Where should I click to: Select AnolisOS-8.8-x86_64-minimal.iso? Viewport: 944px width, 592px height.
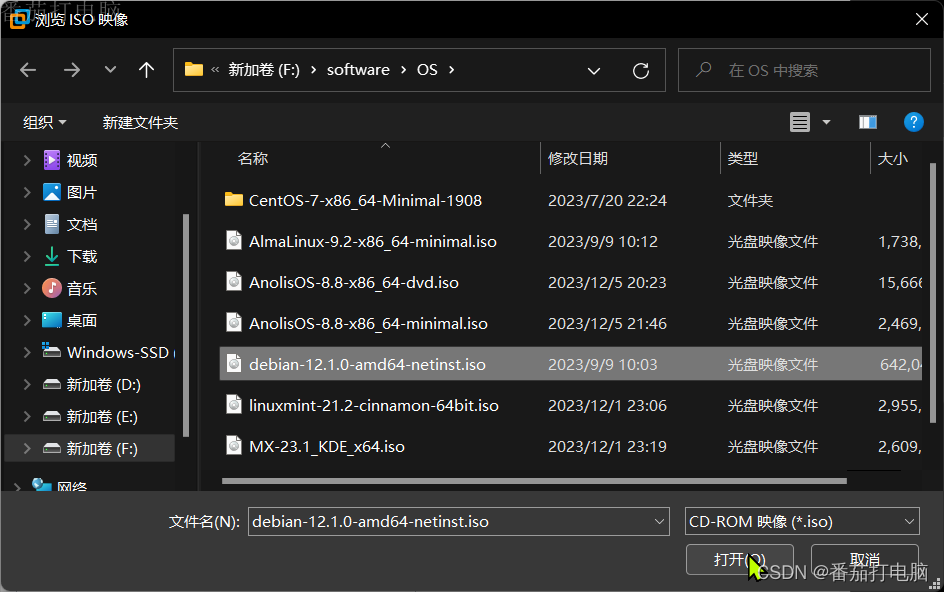click(x=368, y=323)
